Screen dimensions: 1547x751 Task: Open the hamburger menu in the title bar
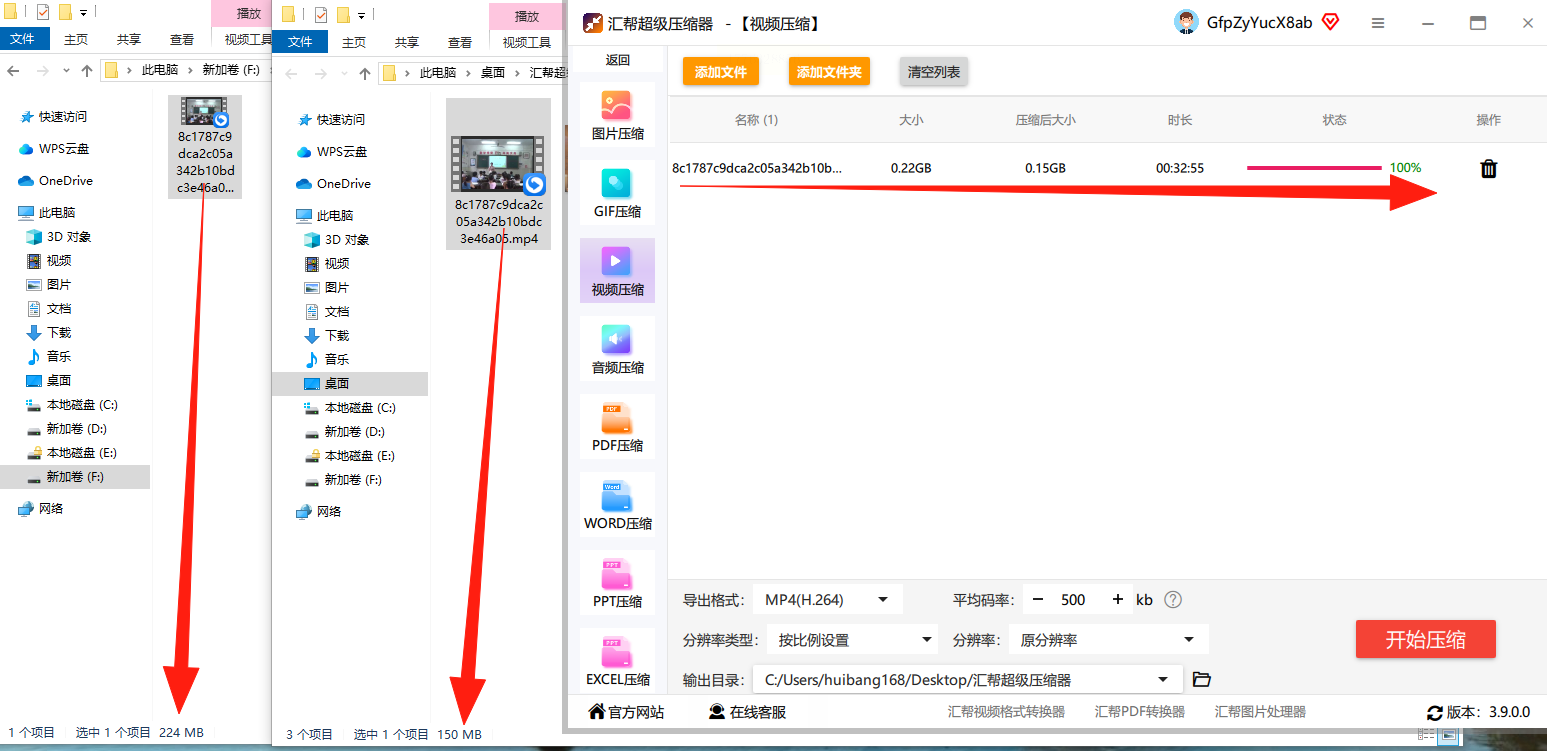(1378, 23)
